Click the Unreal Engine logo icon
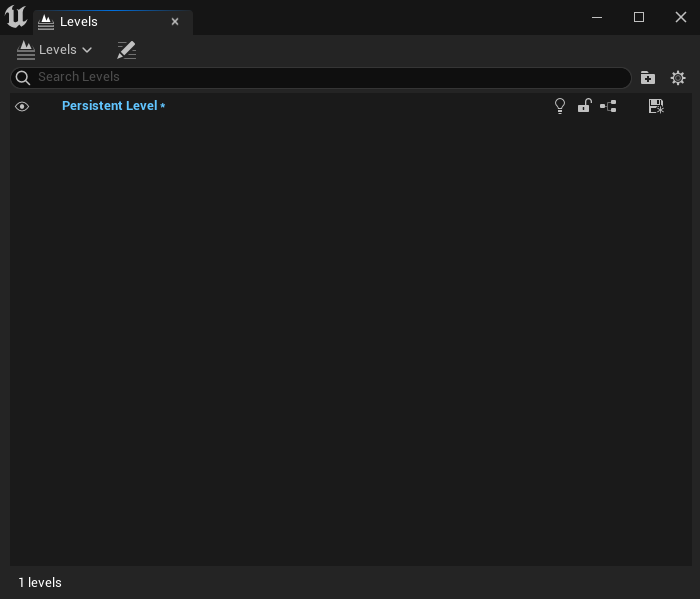 click(16, 17)
